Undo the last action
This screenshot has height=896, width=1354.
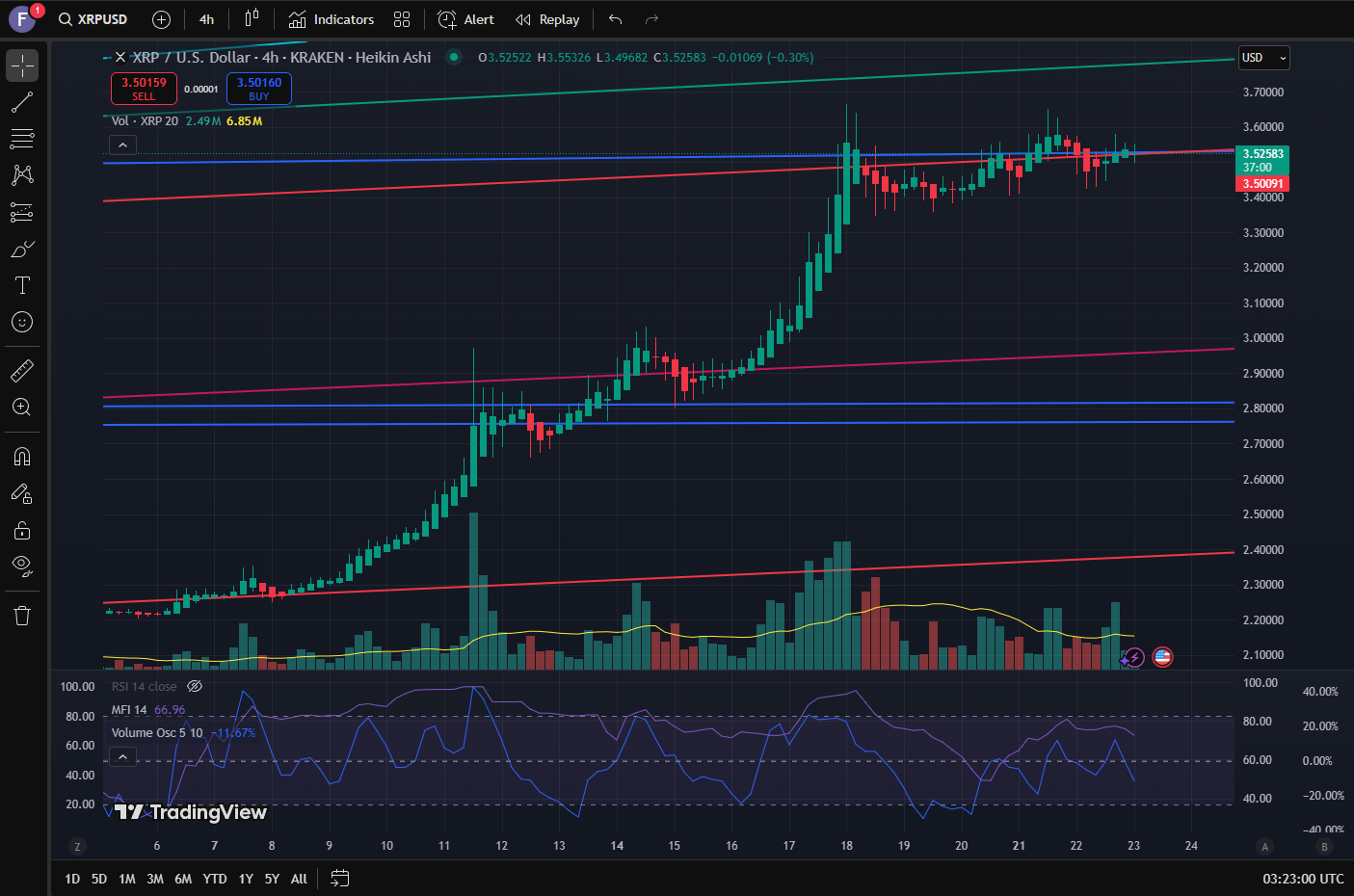tap(616, 19)
